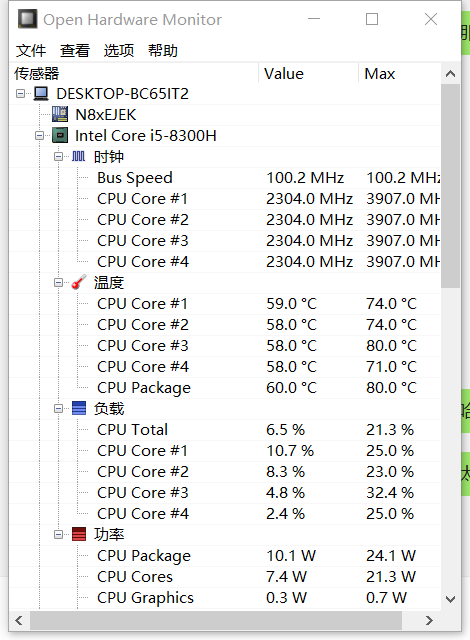Select the CPU Graphics power row

(x=225, y=598)
